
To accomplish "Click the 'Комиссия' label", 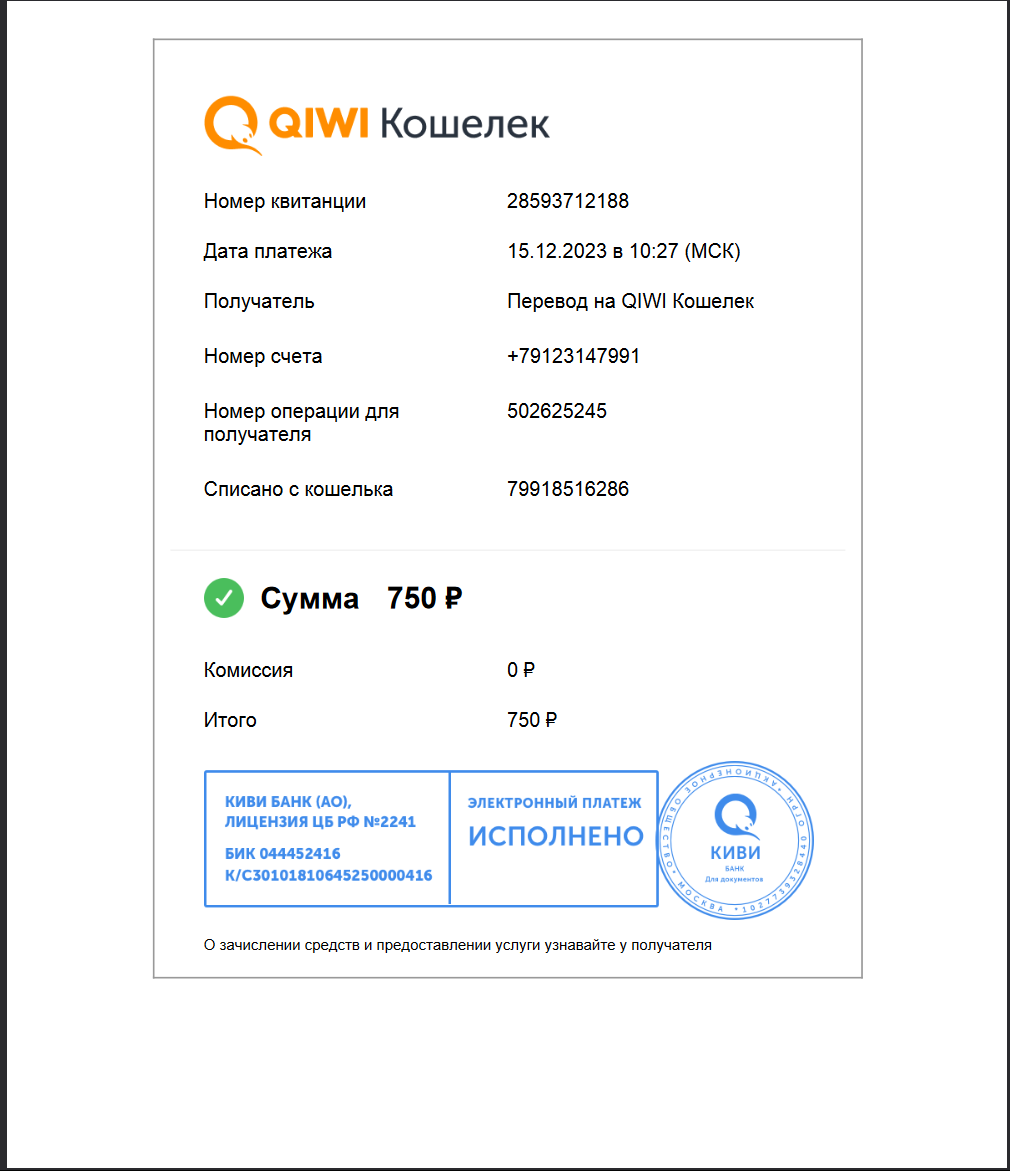I will point(248,671).
